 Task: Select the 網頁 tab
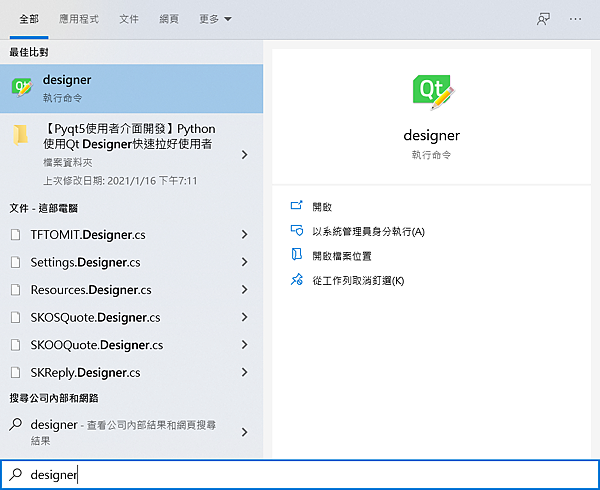pyautogui.click(x=170, y=19)
